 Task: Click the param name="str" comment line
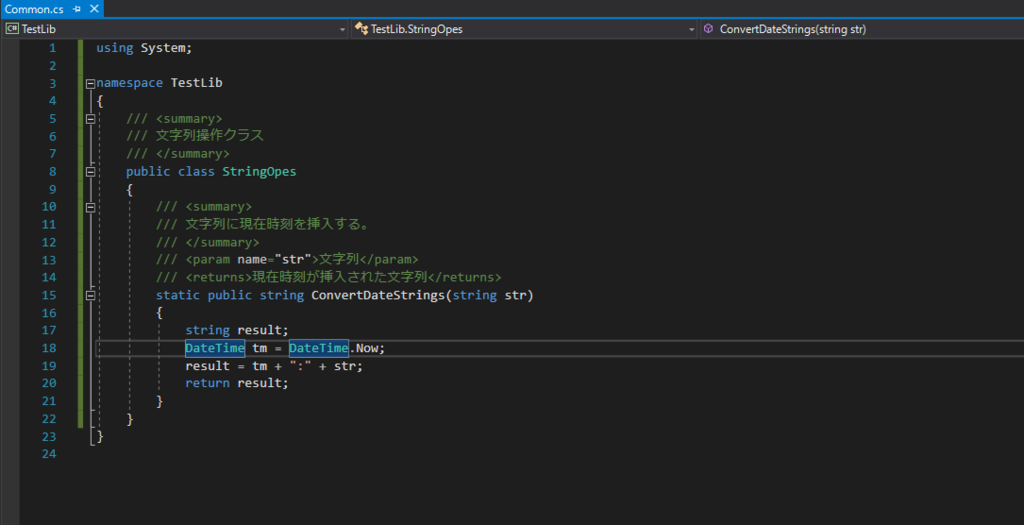287,260
